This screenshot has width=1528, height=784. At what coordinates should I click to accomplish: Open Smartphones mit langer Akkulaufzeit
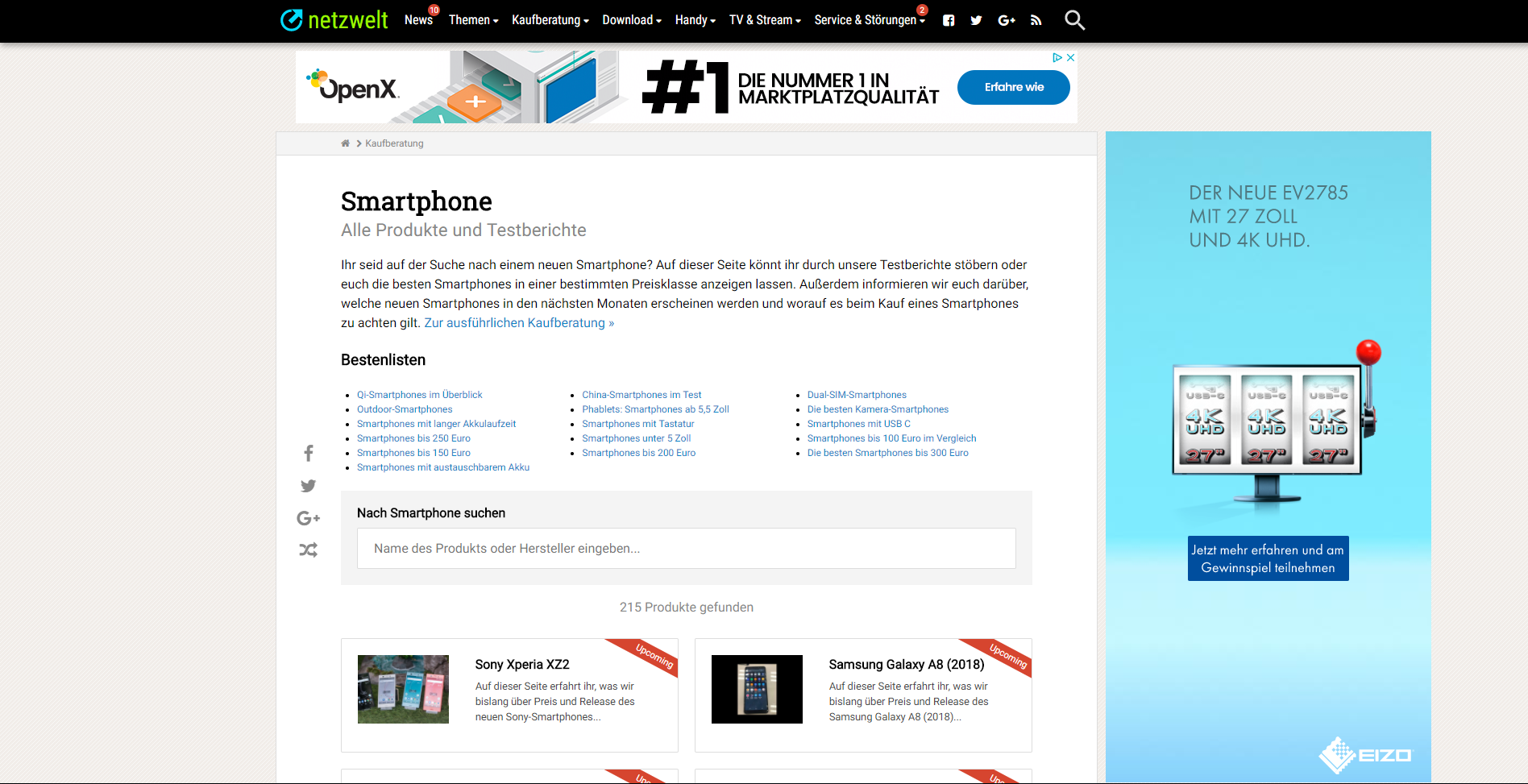[x=436, y=424]
